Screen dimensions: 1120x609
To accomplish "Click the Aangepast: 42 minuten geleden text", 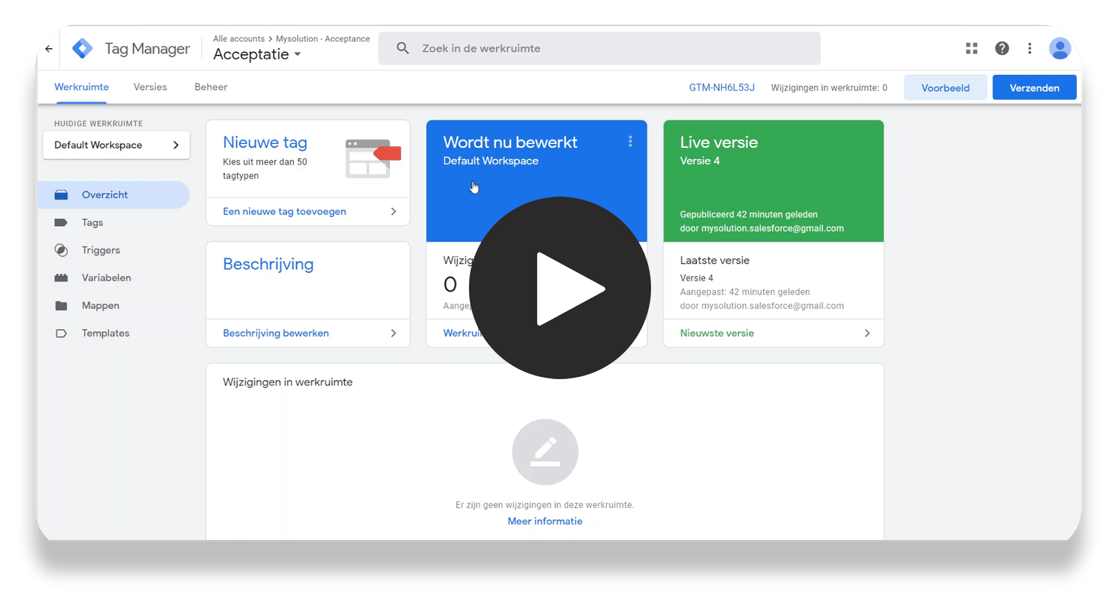I will [745, 292].
